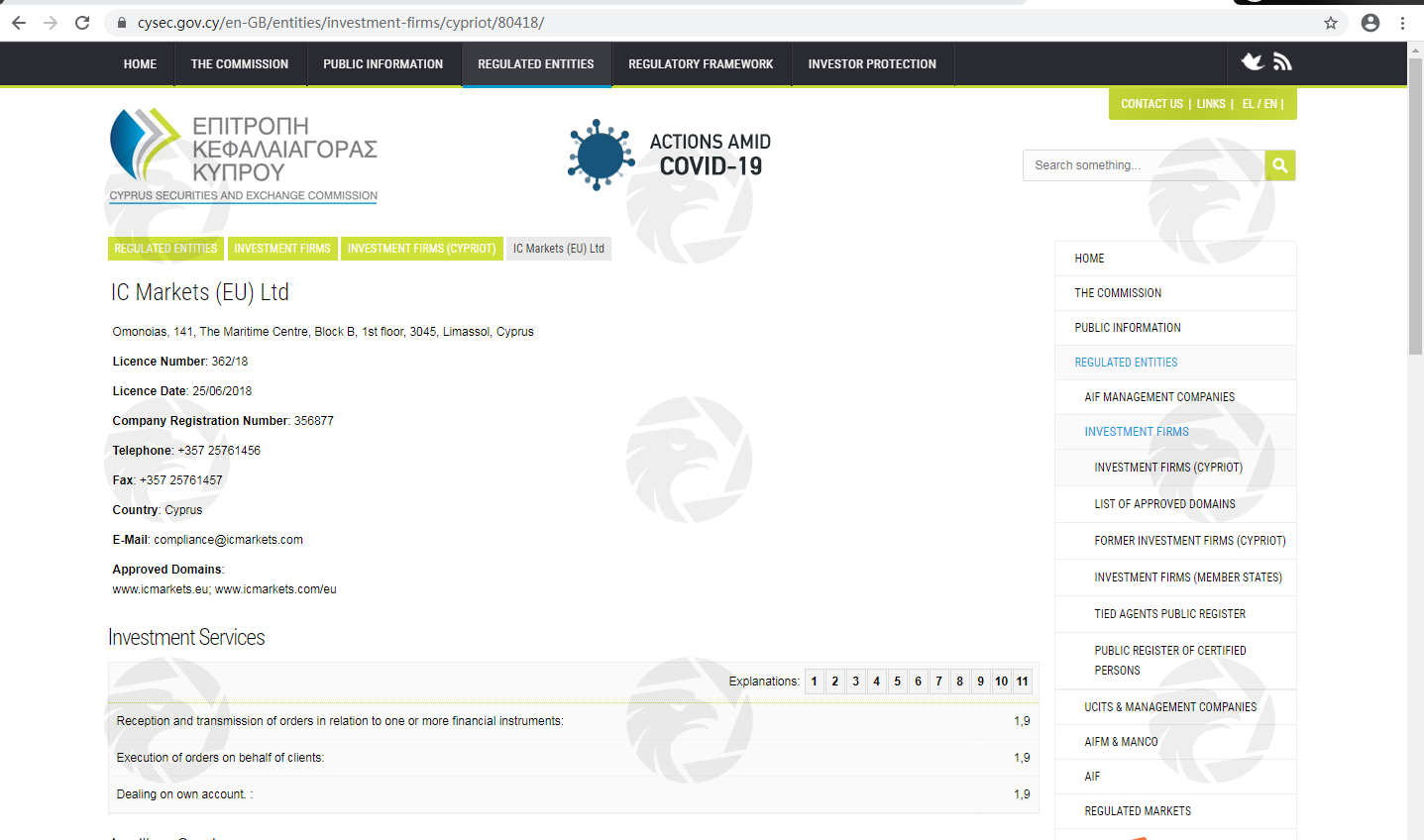Screen dimensions: 1424x840
Task: Reload the page with the refresh icon
Action: [82, 23]
